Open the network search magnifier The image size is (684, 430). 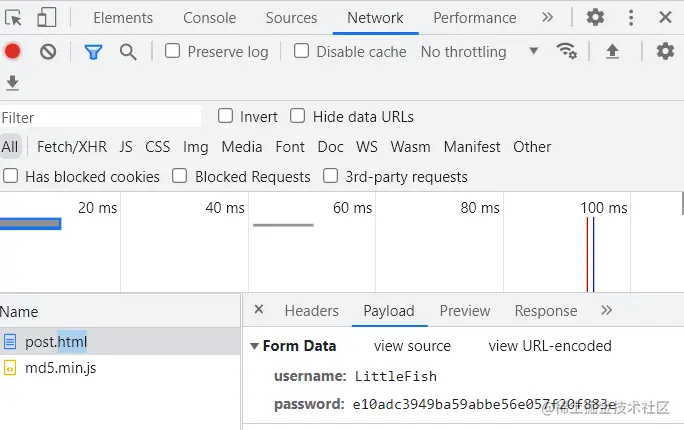click(x=128, y=52)
